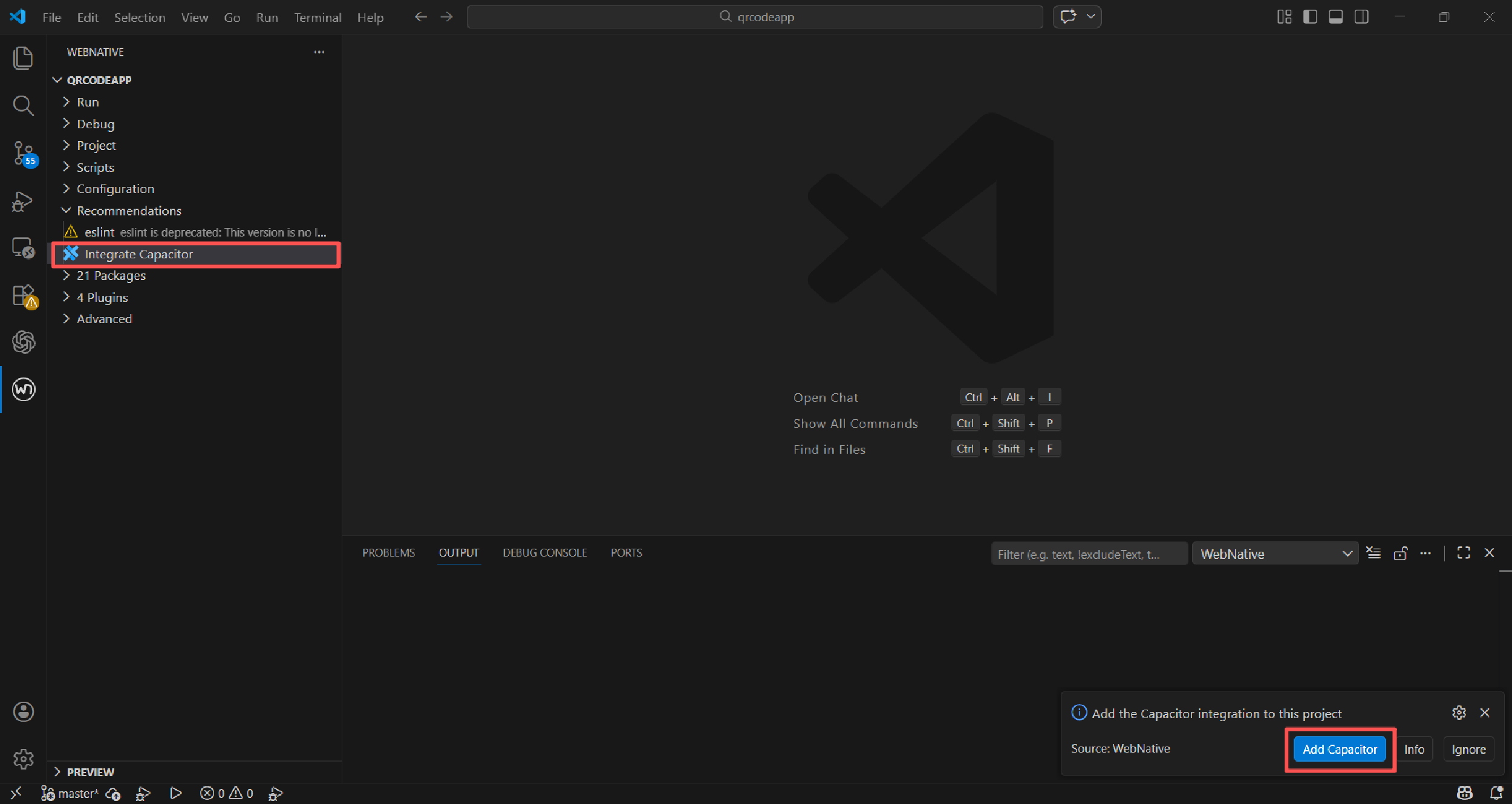1512x804 pixels.
Task: Open the Copilot status icon in status bar
Action: coord(1464,793)
